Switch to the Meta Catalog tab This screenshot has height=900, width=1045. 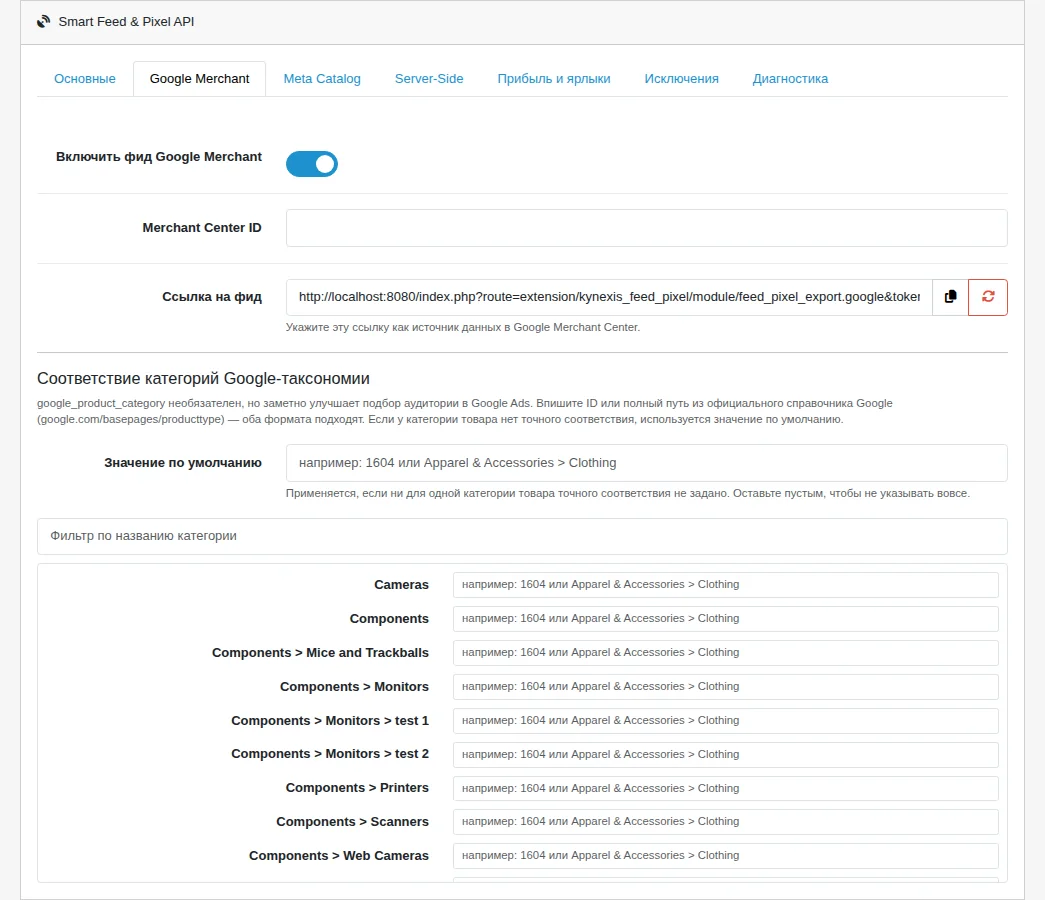pyautogui.click(x=322, y=79)
